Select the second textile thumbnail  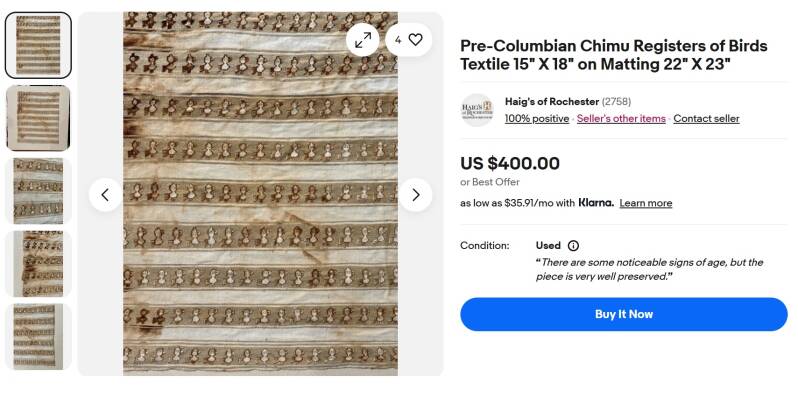(x=38, y=118)
